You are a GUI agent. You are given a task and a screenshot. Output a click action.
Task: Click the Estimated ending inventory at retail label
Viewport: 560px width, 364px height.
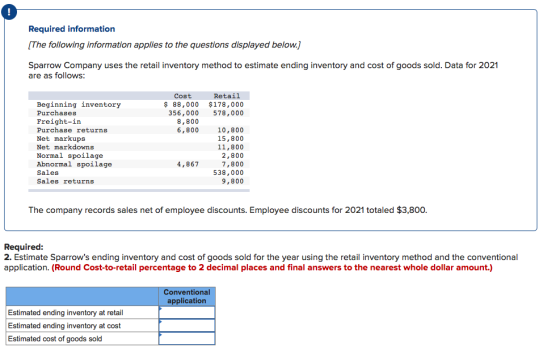pos(65,313)
